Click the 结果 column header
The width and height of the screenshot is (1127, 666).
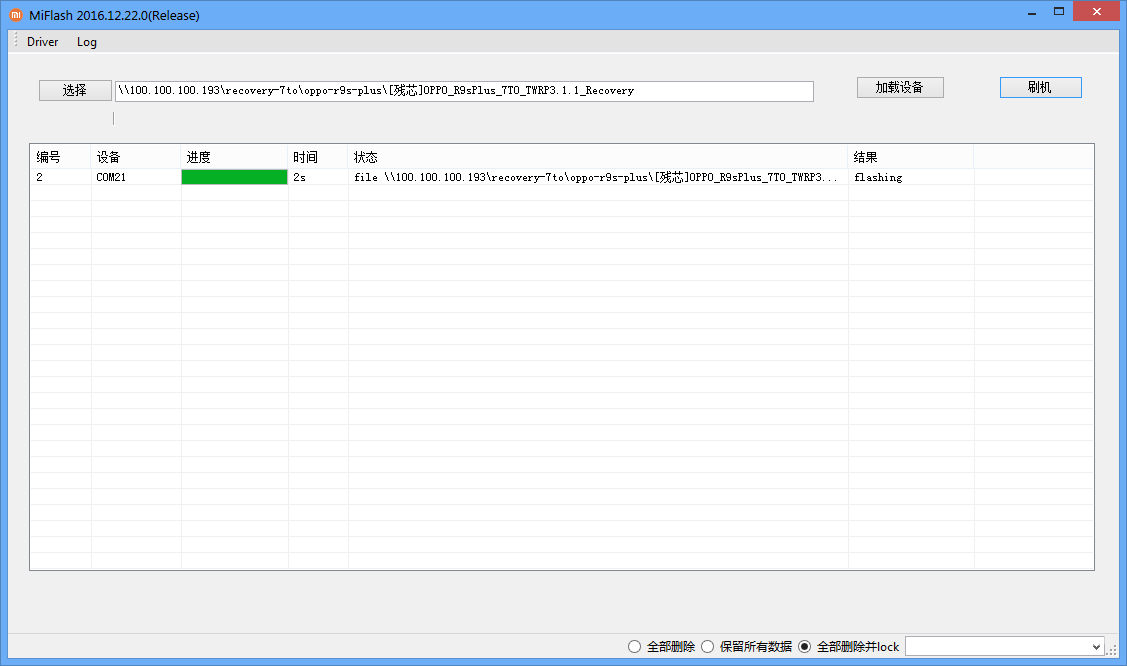[911, 157]
